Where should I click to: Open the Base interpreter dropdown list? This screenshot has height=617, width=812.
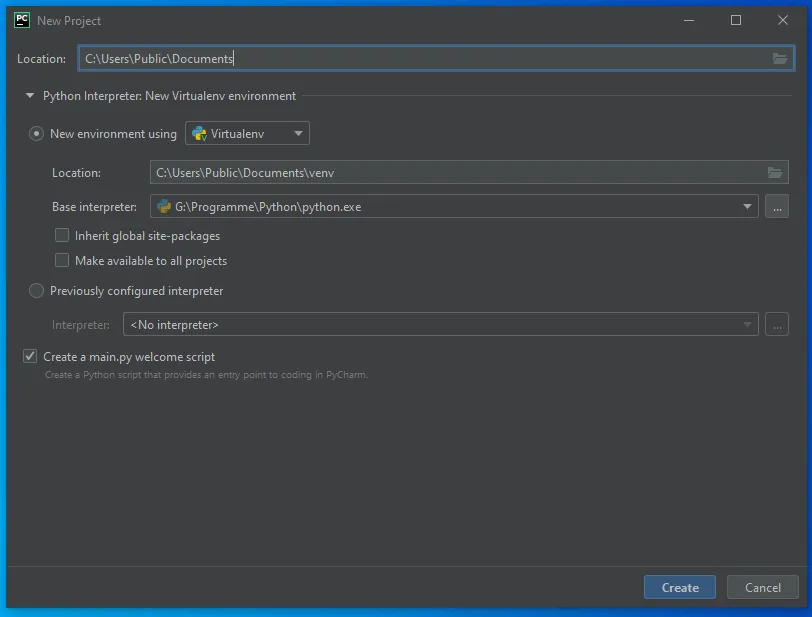pos(747,206)
